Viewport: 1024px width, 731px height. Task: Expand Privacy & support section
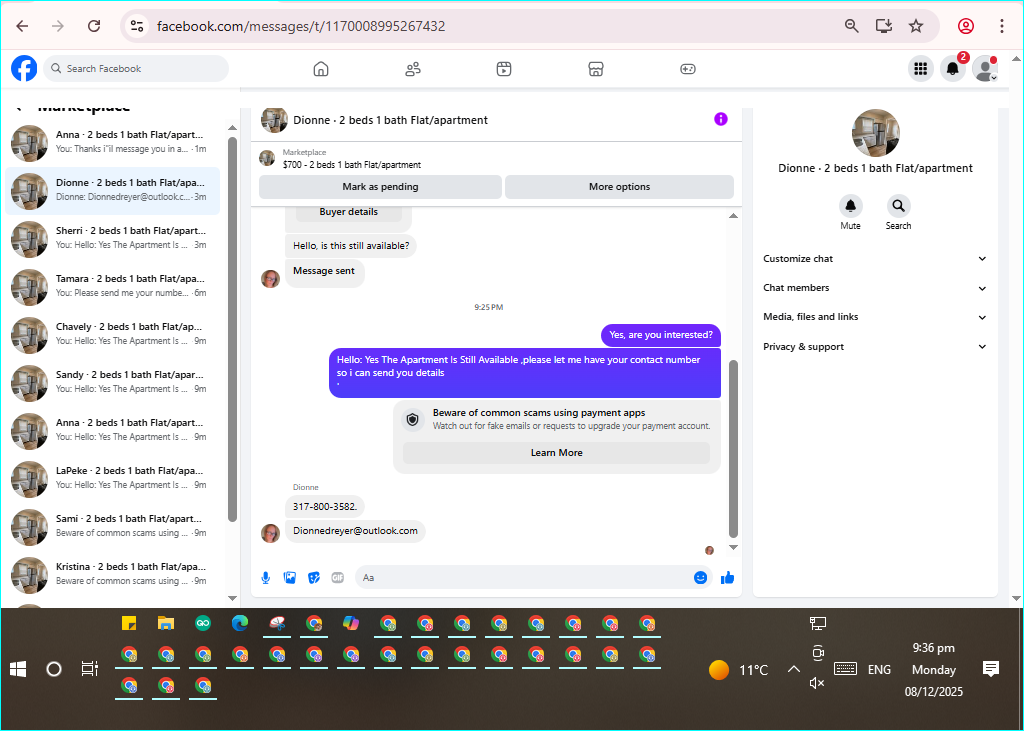point(874,347)
